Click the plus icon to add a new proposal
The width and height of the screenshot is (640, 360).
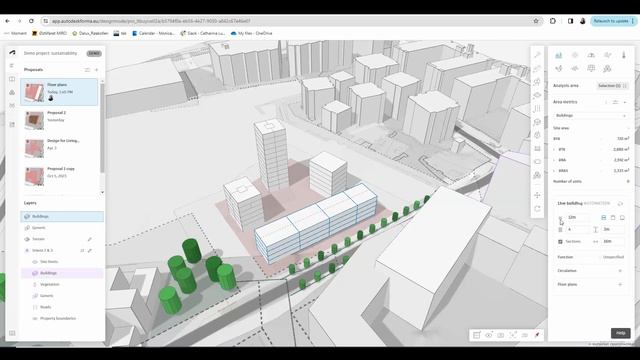click(97, 70)
